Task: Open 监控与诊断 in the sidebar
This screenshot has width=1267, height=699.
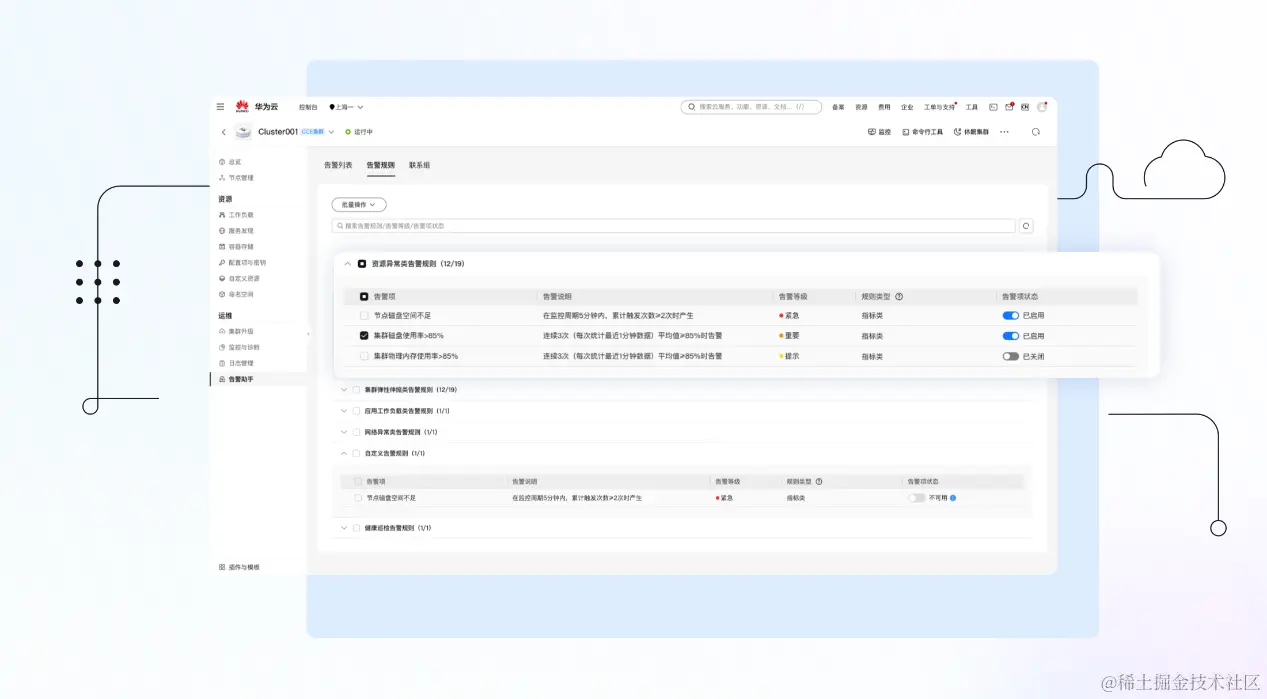Action: [x=239, y=347]
